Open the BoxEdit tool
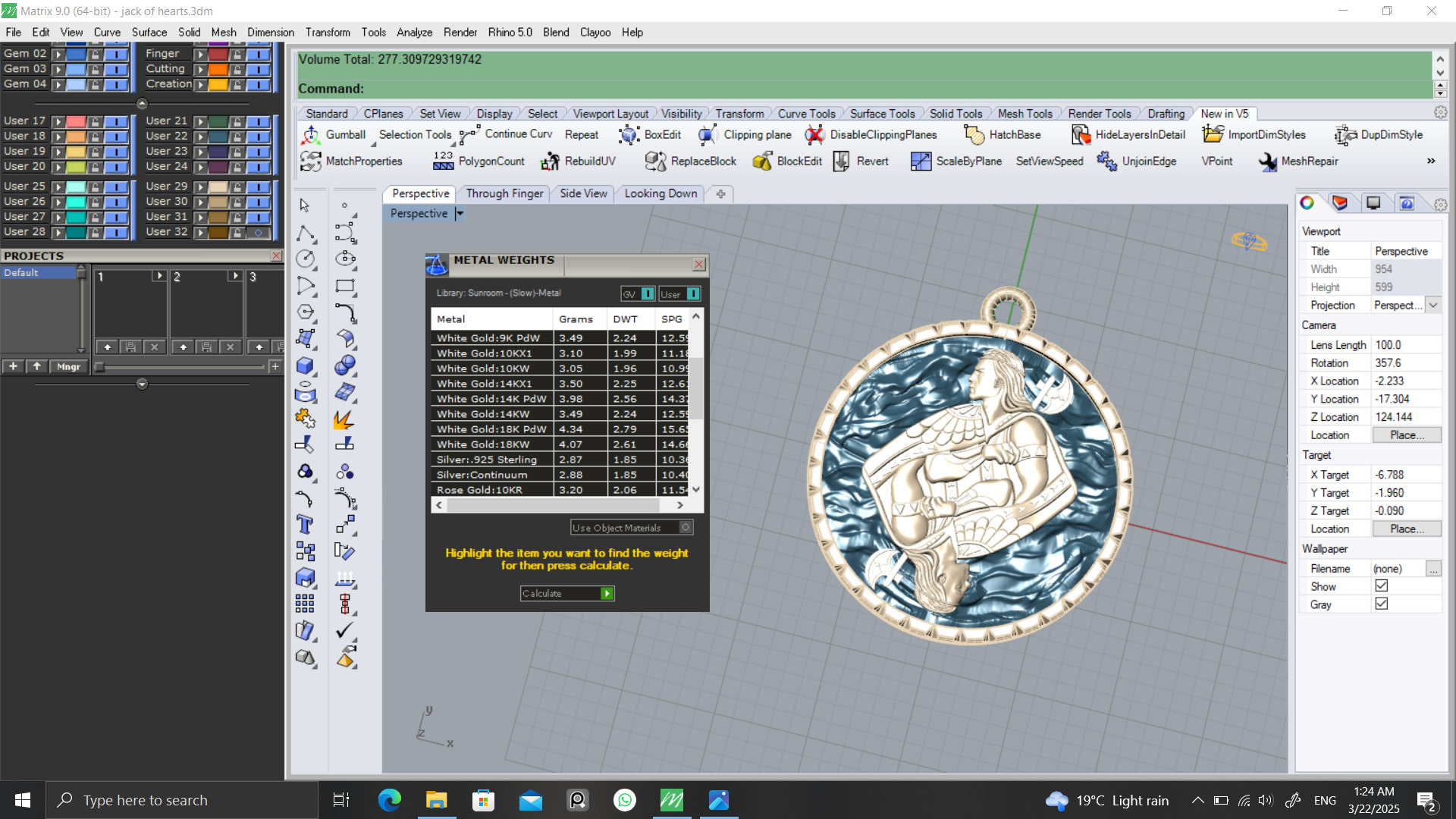1456x819 pixels. coord(629,135)
